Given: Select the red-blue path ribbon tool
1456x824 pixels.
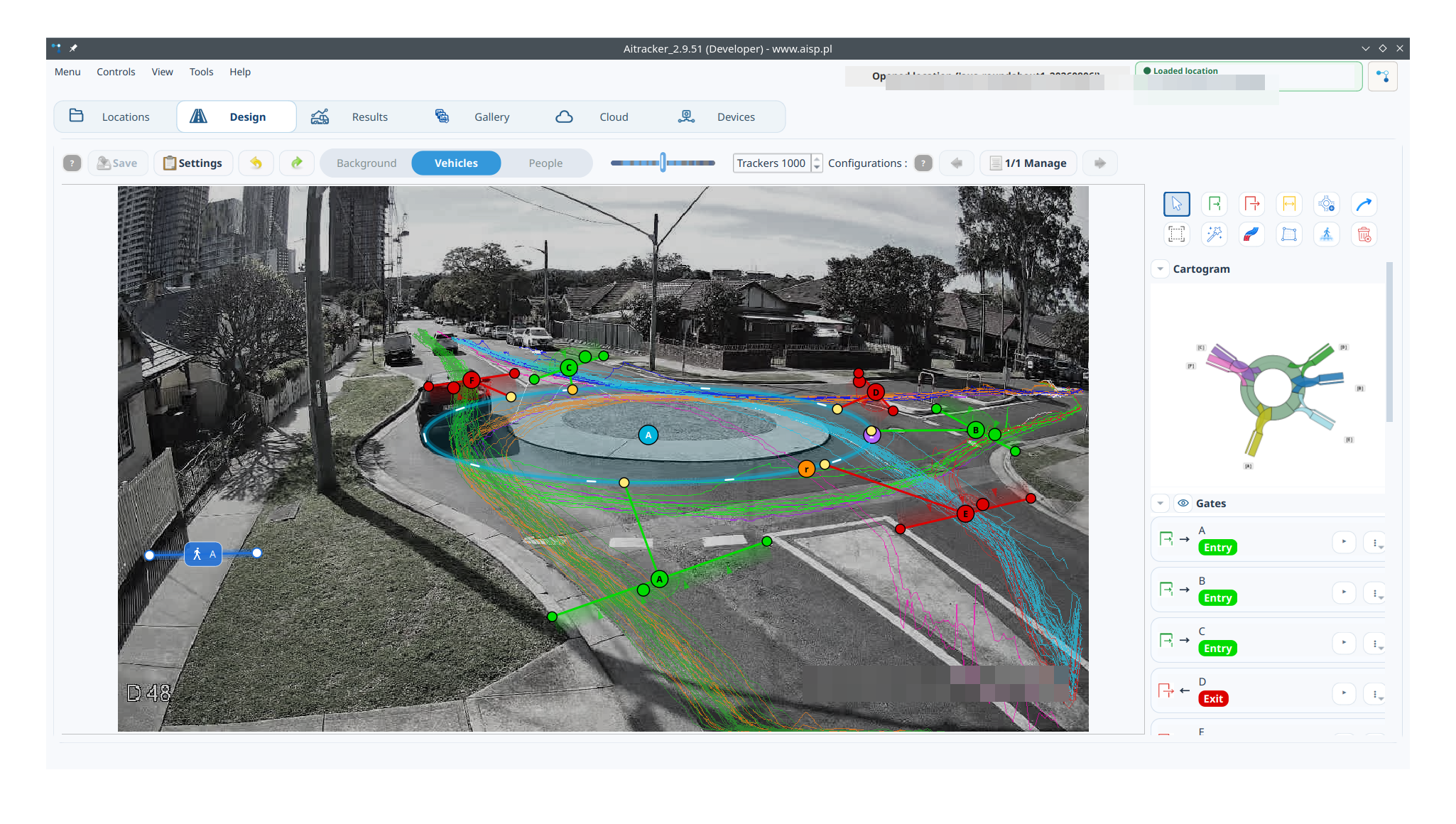Looking at the screenshot, I should pyautogui.click(x=1251, y=234).
